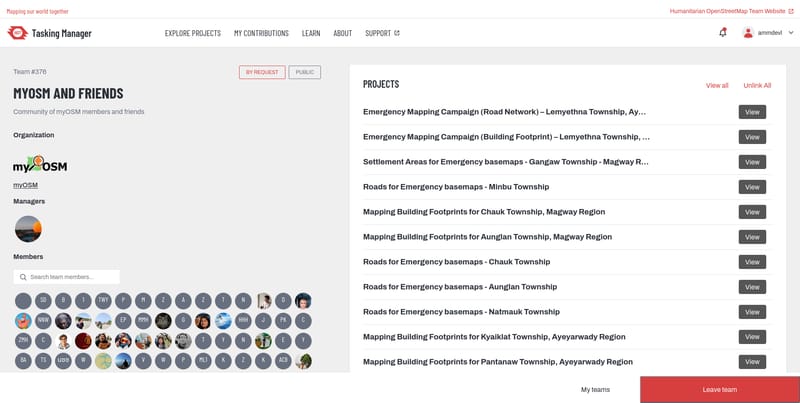View Building Footprints for Chauk Township
800x403 pixels.
[752, 212]
